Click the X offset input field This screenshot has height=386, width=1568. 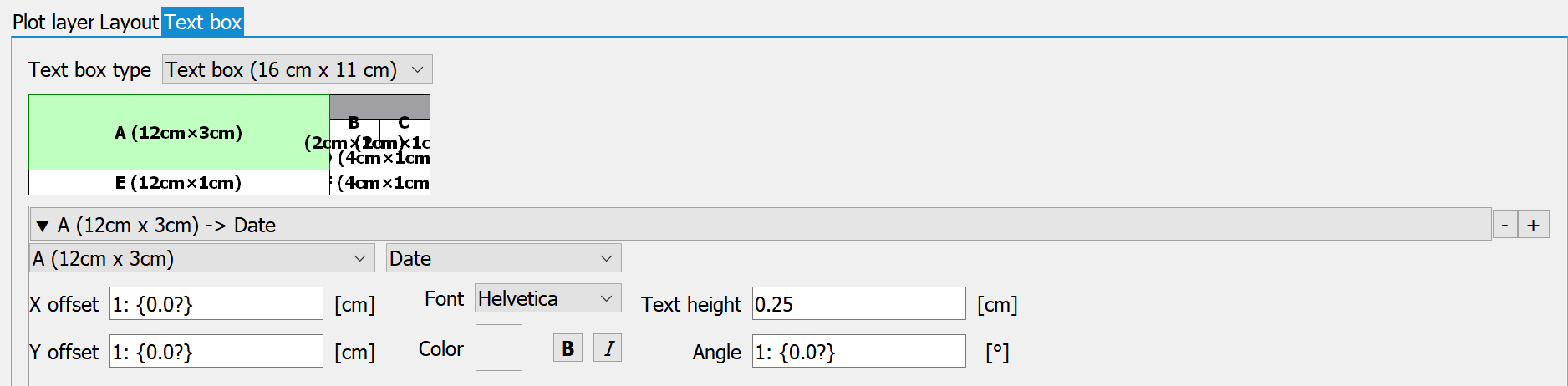coord(216,303)
